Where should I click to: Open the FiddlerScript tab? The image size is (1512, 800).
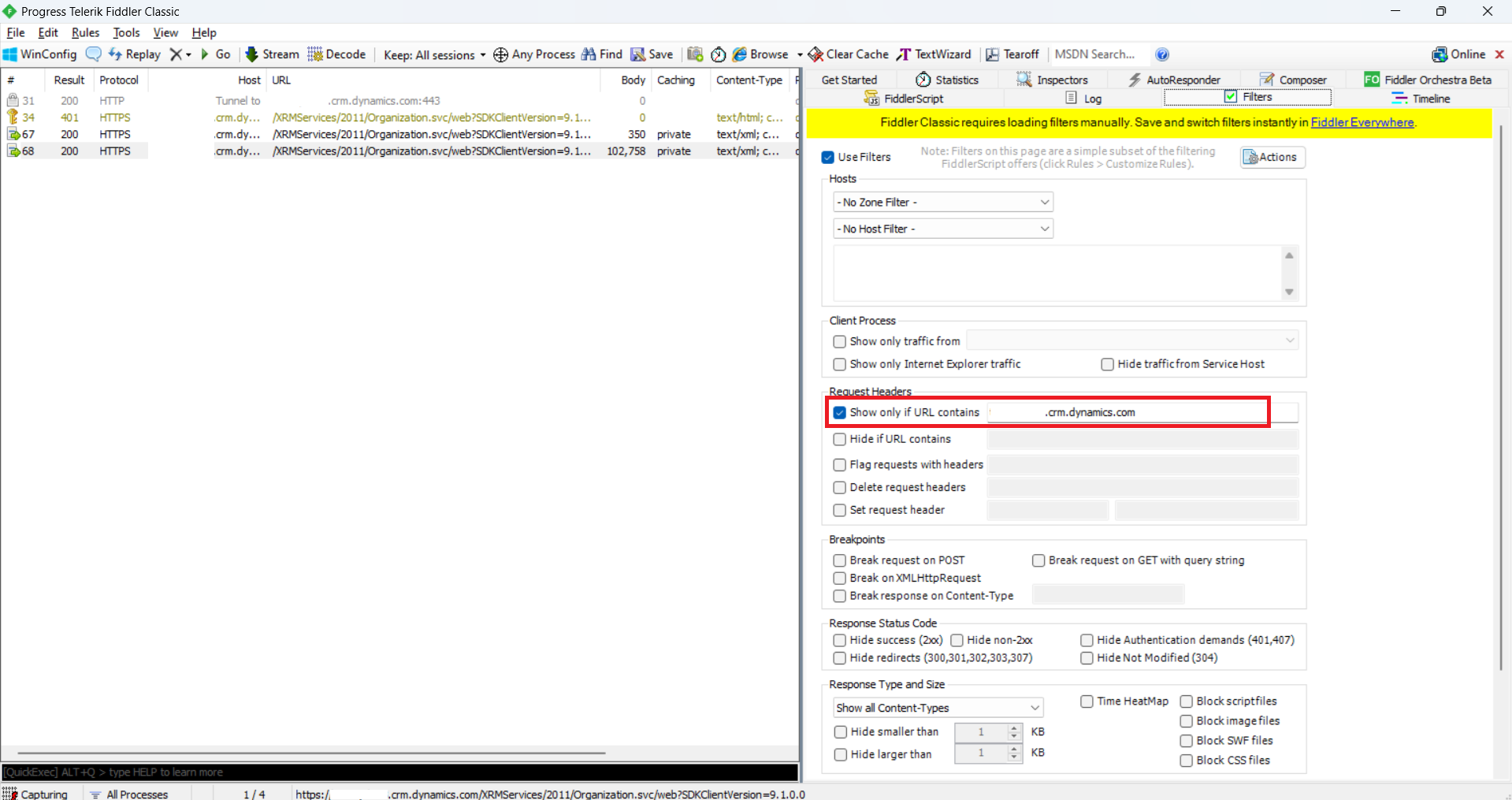tap(904, 99)
